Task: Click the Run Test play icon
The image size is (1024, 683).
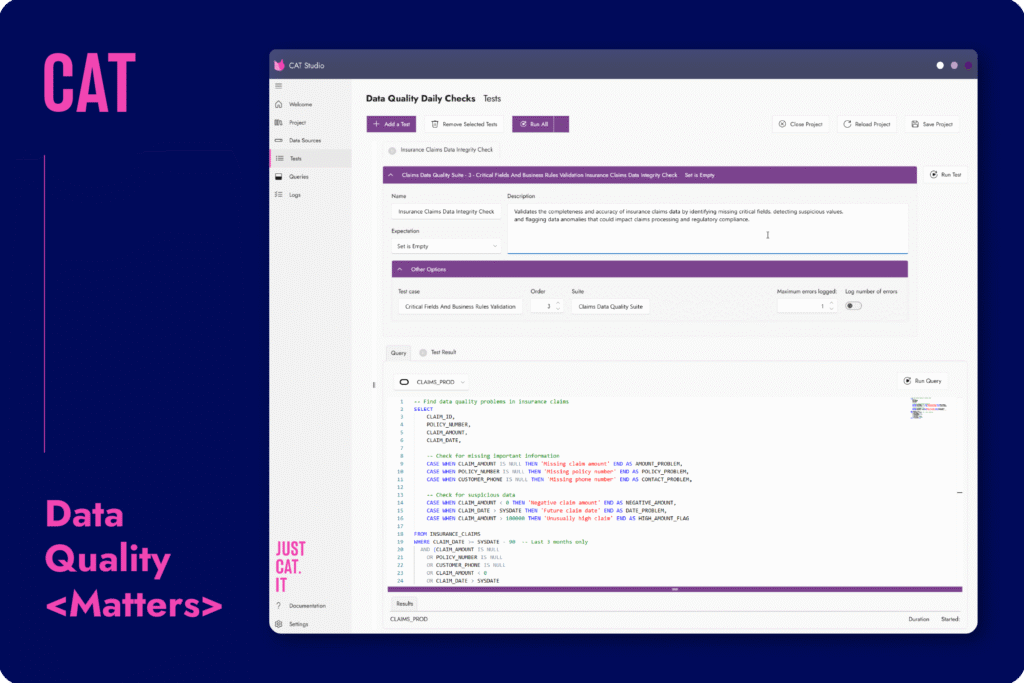Action: click(x=934, y=174)
